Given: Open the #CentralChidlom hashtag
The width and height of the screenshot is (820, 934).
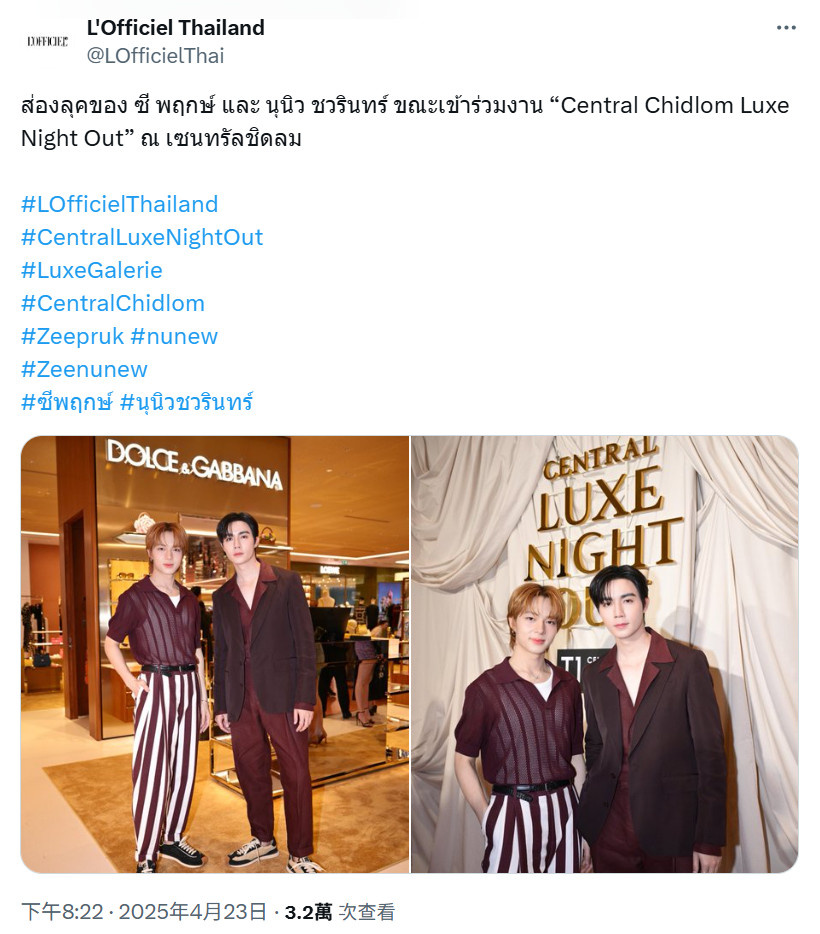Looking at the screenshot, I should (113, 303).
